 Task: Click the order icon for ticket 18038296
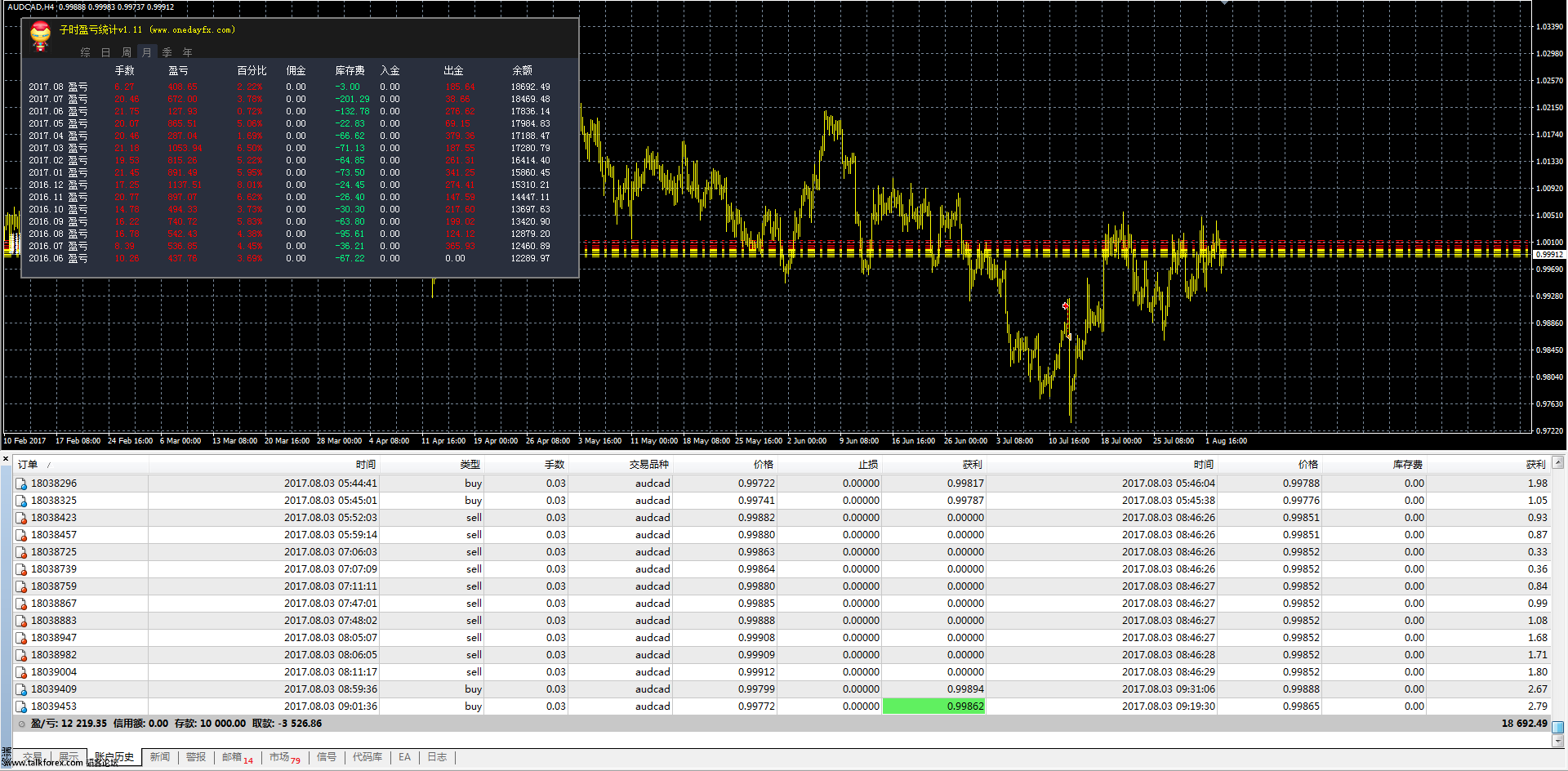click(x=21, y=484)
